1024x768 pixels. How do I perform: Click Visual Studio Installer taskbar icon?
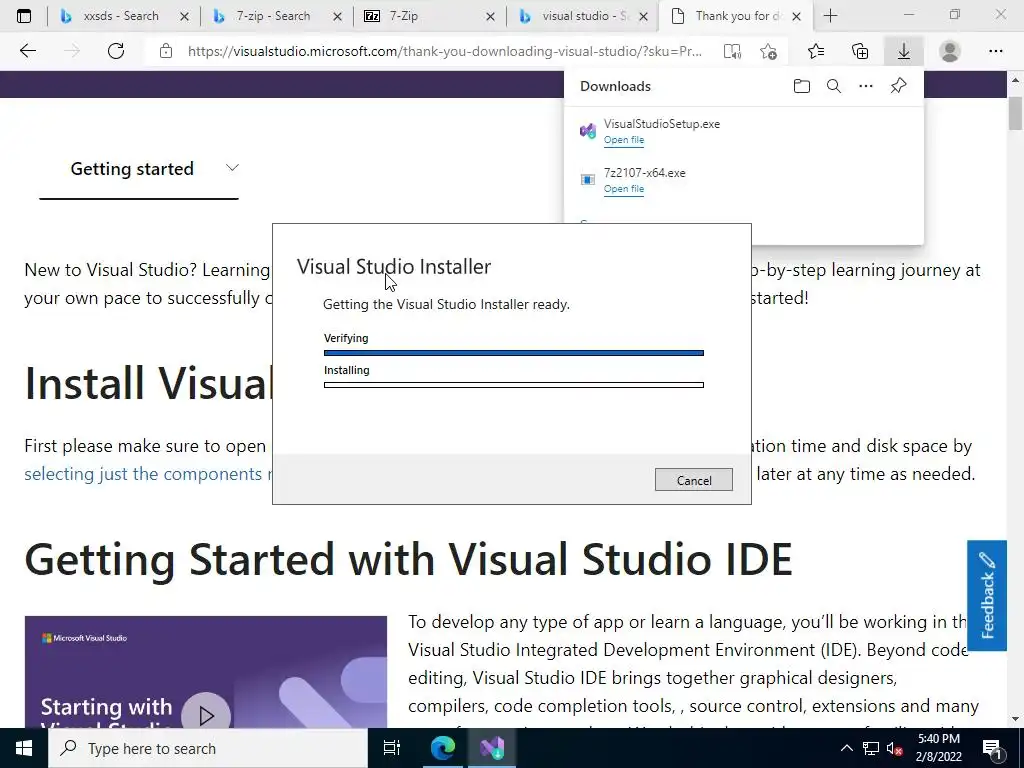pos(492,748)
